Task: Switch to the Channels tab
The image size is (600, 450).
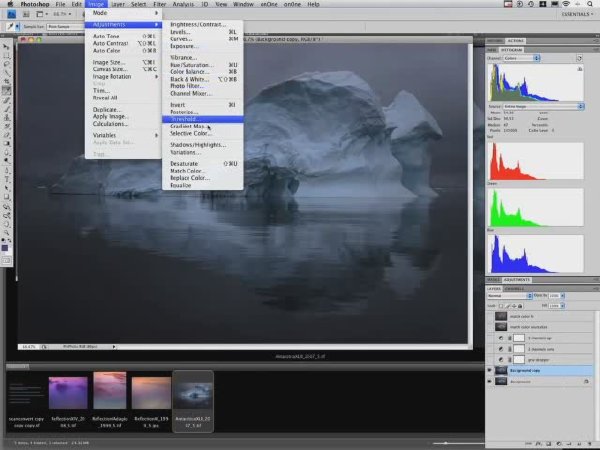Action: pos(514,289)
